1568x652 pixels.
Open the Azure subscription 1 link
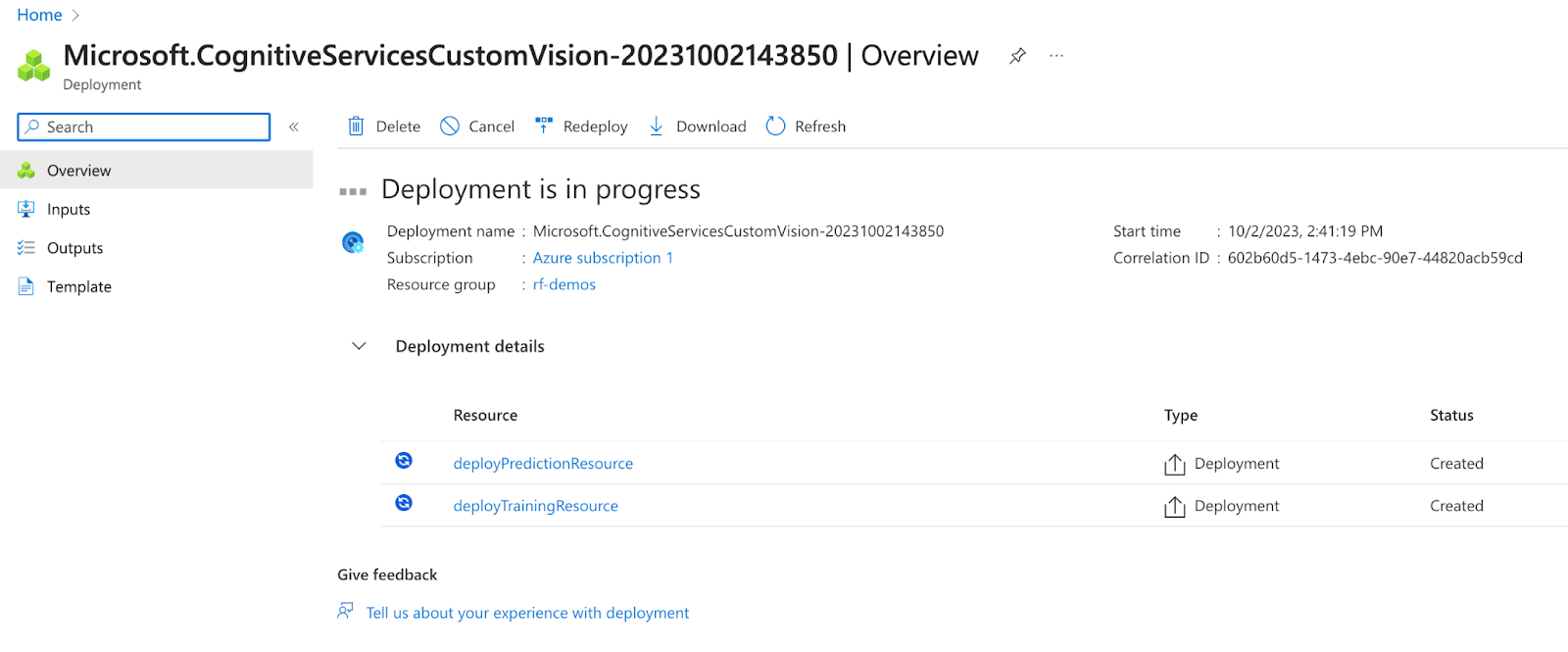[x=603, y=258]
